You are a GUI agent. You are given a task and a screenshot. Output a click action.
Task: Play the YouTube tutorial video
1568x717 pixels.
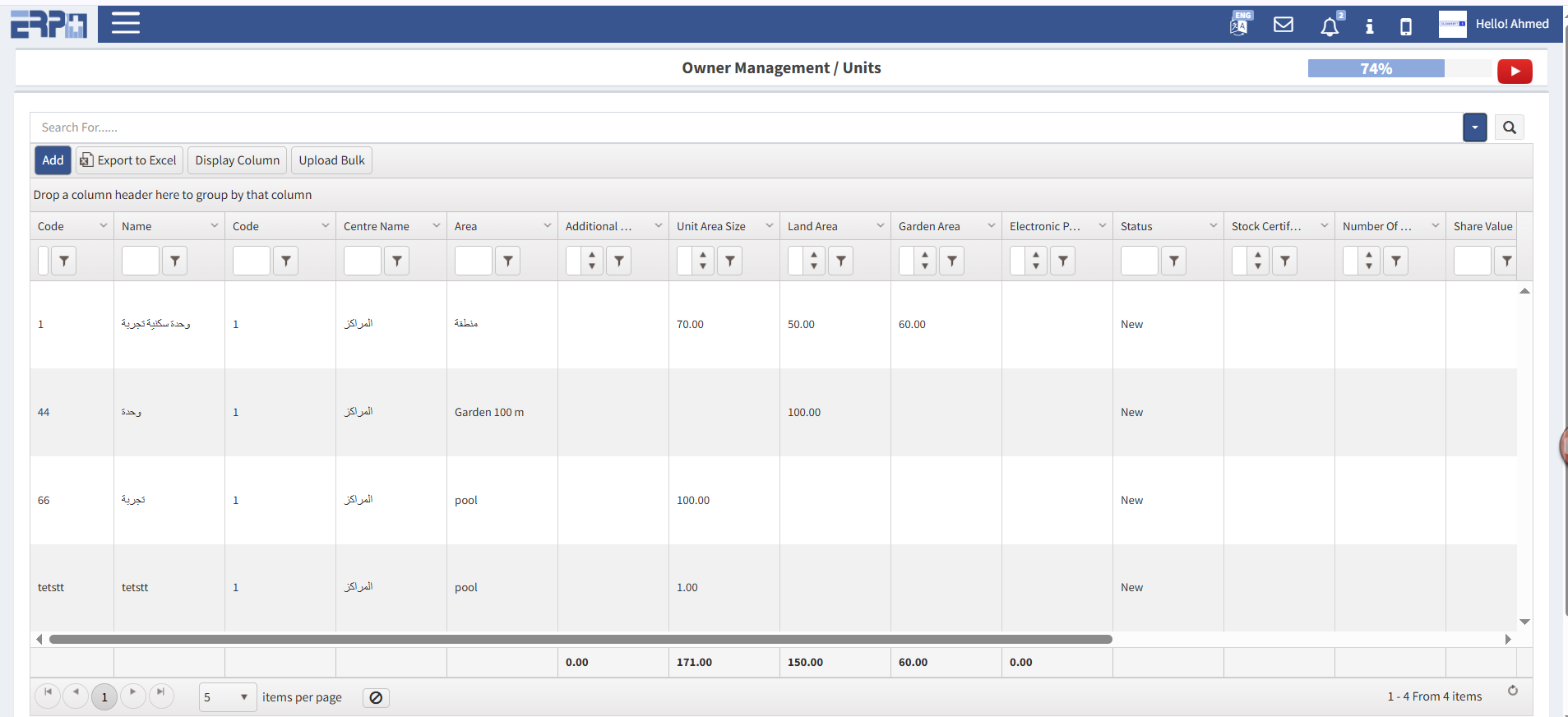tap(1514, 72)
